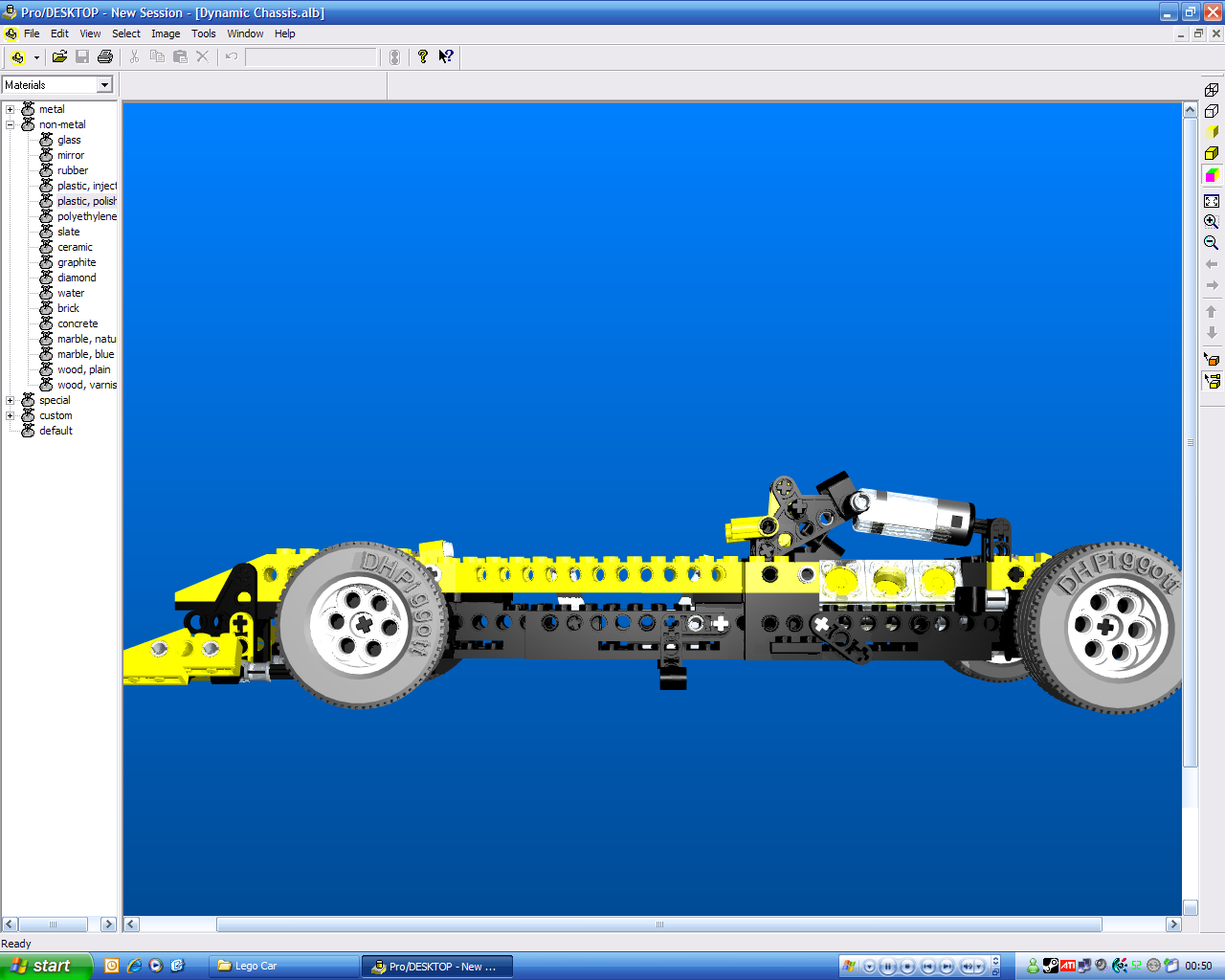Image resolution: width=1225 pixels, height=980 pixels.
Task: Toggle the select-parts pointer tool icon
Action: (x=1212, y=381)
